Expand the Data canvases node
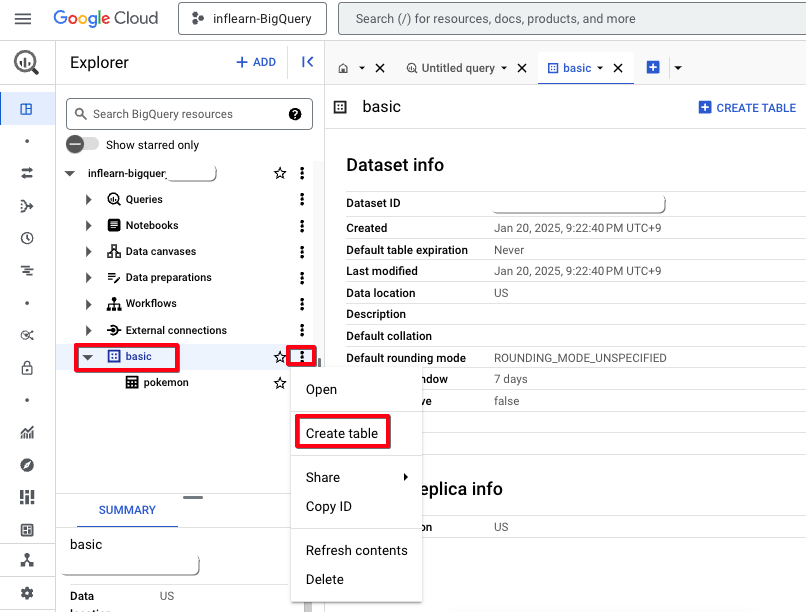The image size is (806, 612). pos(88,252)
